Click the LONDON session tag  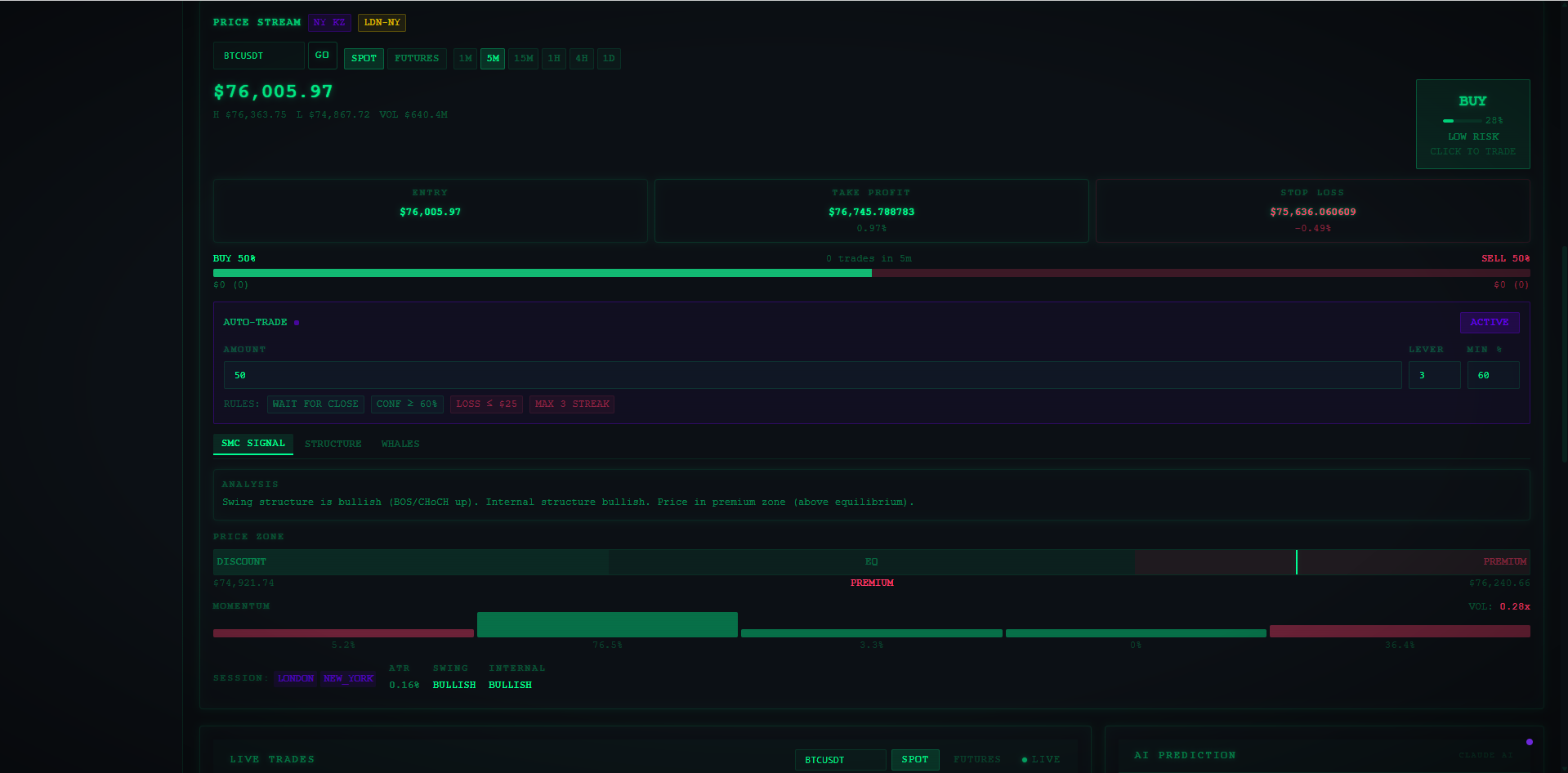coord(296,678)
